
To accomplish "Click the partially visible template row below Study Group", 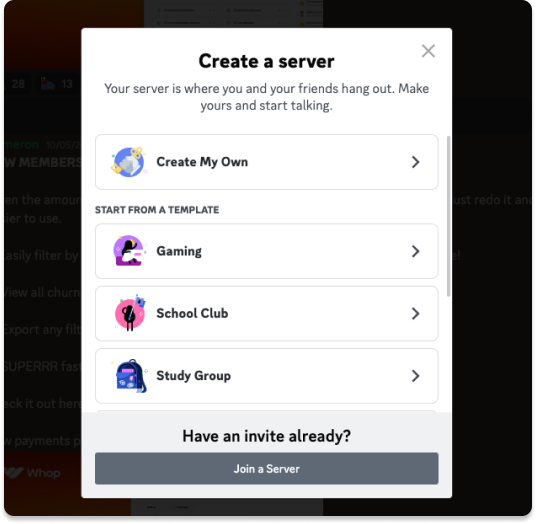I will pos(267,411).
